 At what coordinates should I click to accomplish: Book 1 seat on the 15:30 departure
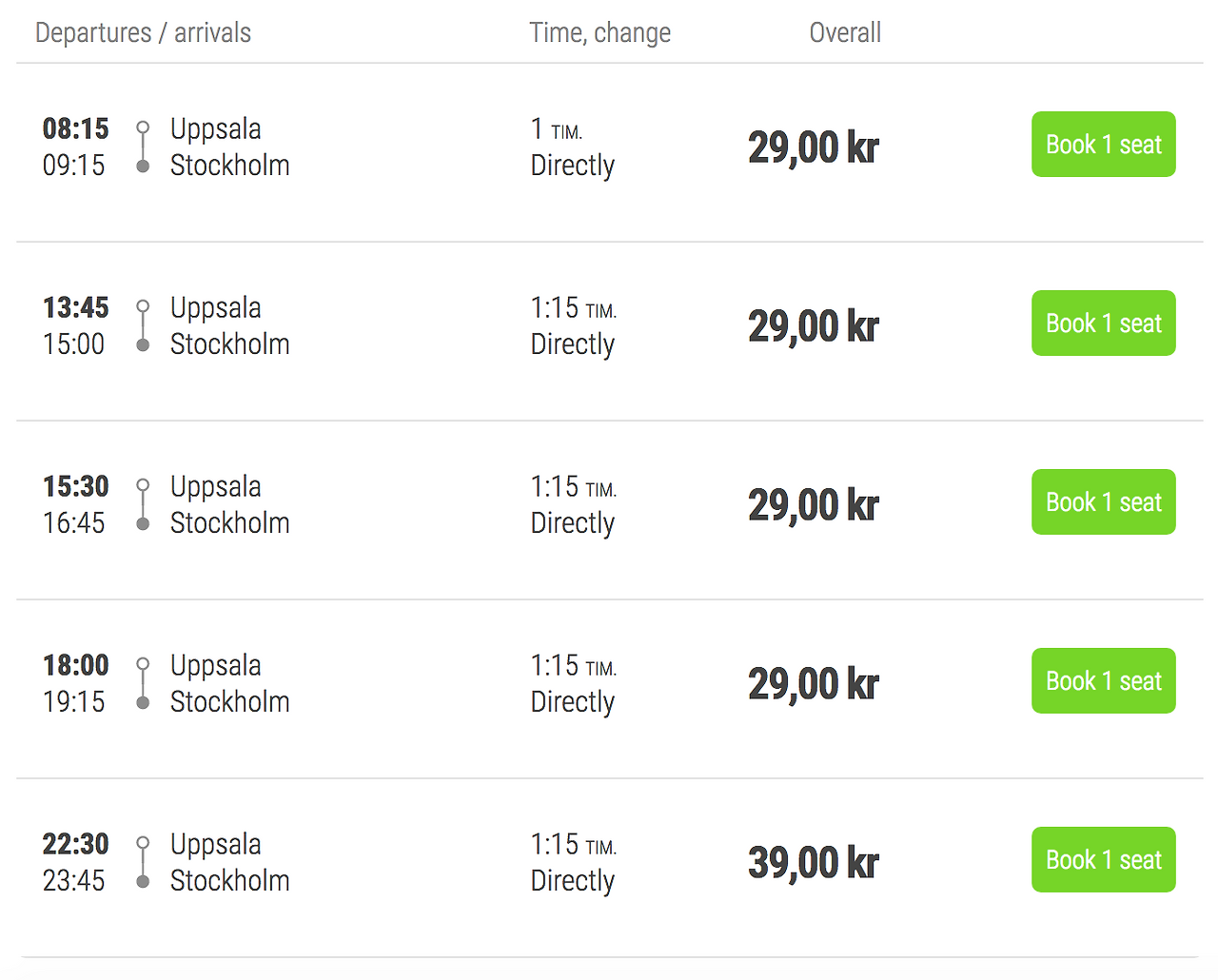point(1103,502)
